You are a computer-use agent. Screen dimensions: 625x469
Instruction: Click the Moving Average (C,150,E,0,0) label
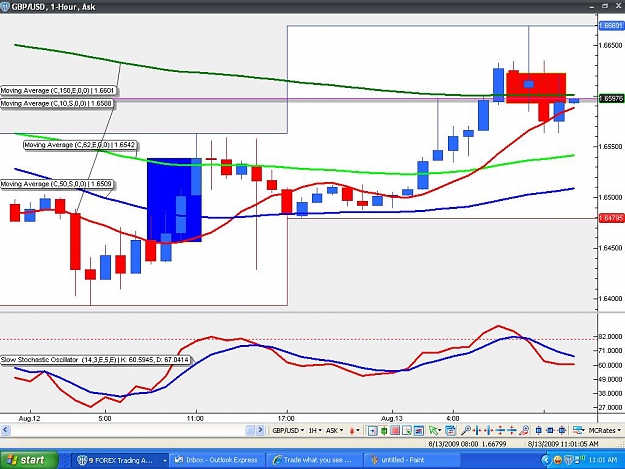click(x=58, y=91)
